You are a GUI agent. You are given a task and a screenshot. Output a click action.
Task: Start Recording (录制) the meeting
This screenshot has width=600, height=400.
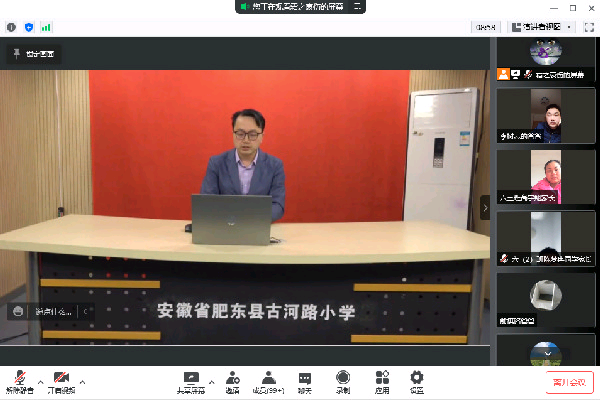343,382
